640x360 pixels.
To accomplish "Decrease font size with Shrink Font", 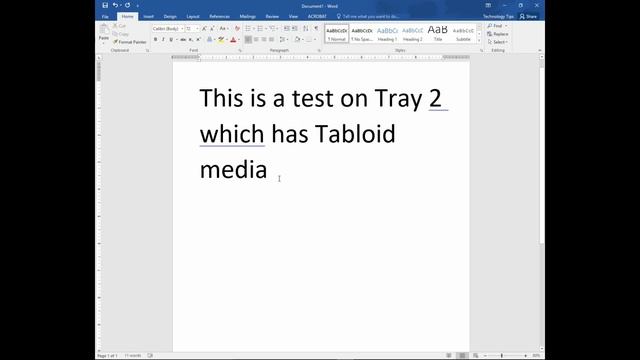I will [212, 29].
